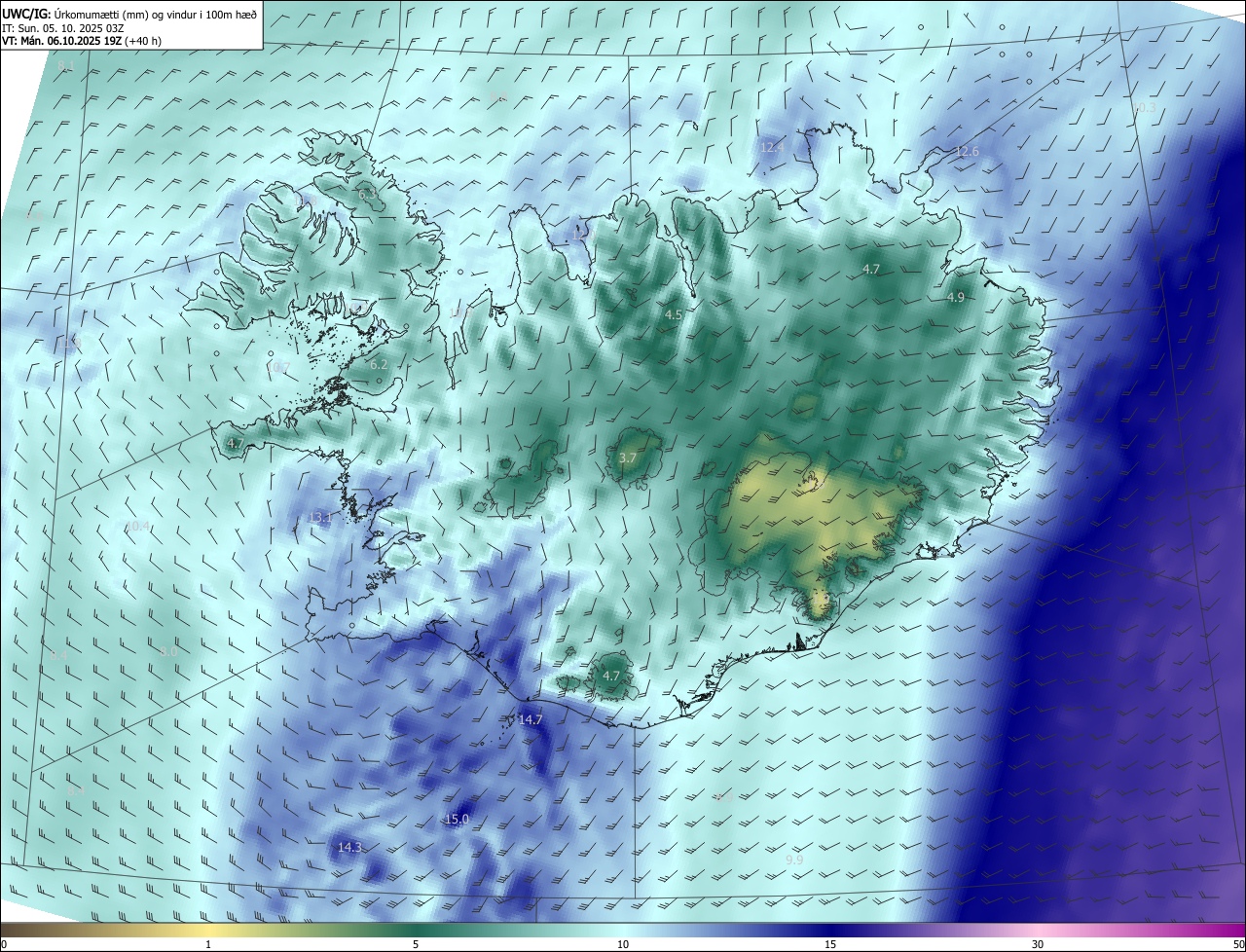The height and width of the screenshot is (952, 1246).
Task: Click the '10' tick on the color scale
Action: coord(623,944)
